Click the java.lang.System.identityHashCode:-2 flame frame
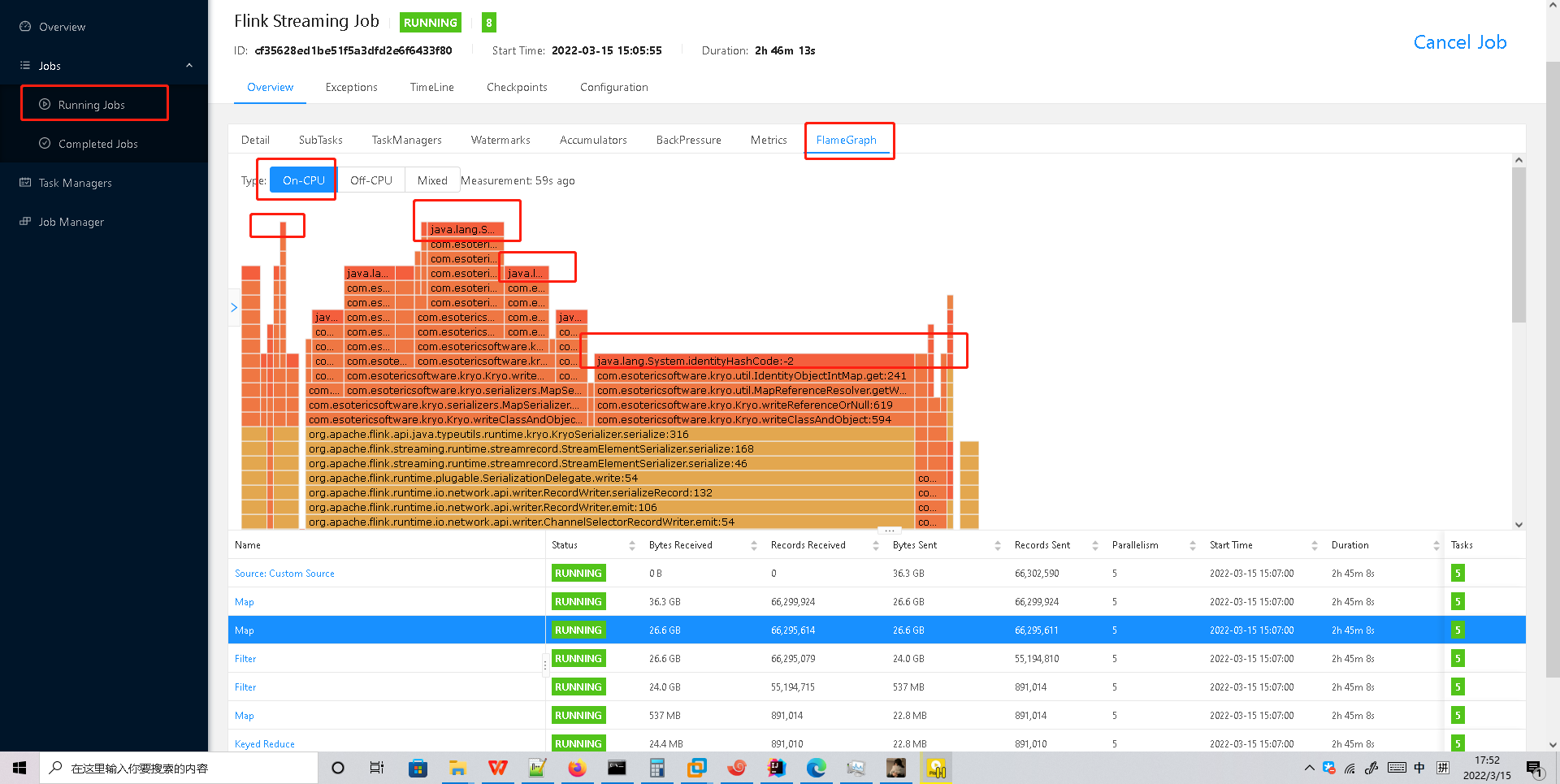Image resolution: width=1560 pixels, height=784 pixels. tap(756, 361)
